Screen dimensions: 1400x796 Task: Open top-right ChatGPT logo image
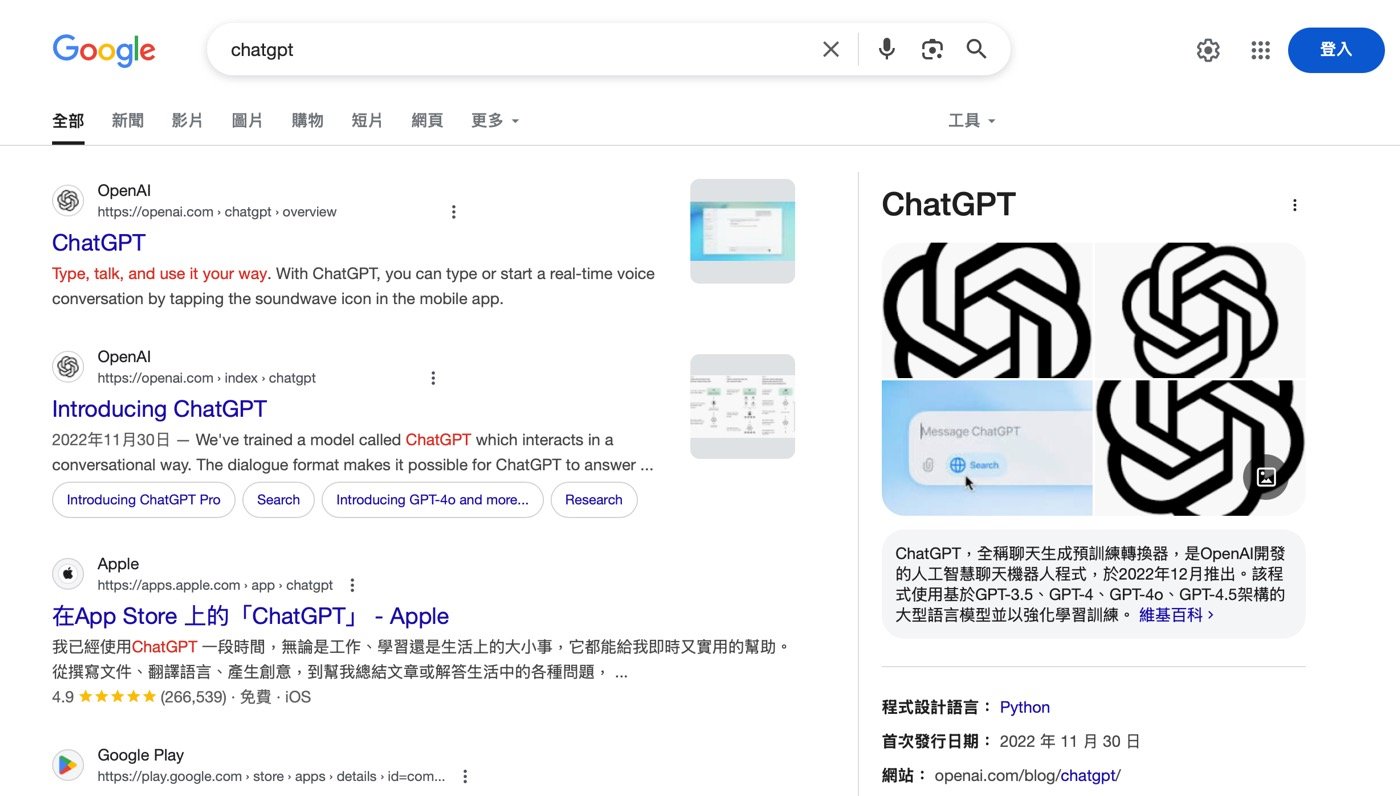click(1201, 310)
